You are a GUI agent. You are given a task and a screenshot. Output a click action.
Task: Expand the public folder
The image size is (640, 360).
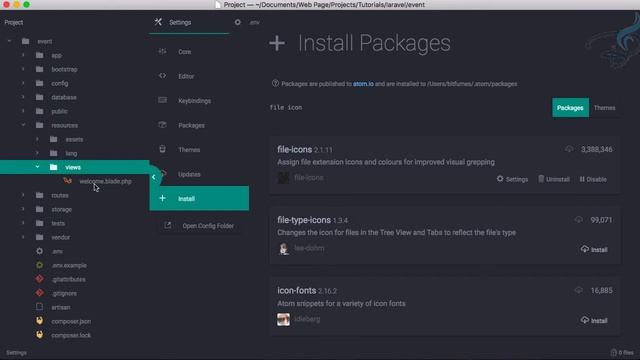point(23,111)
